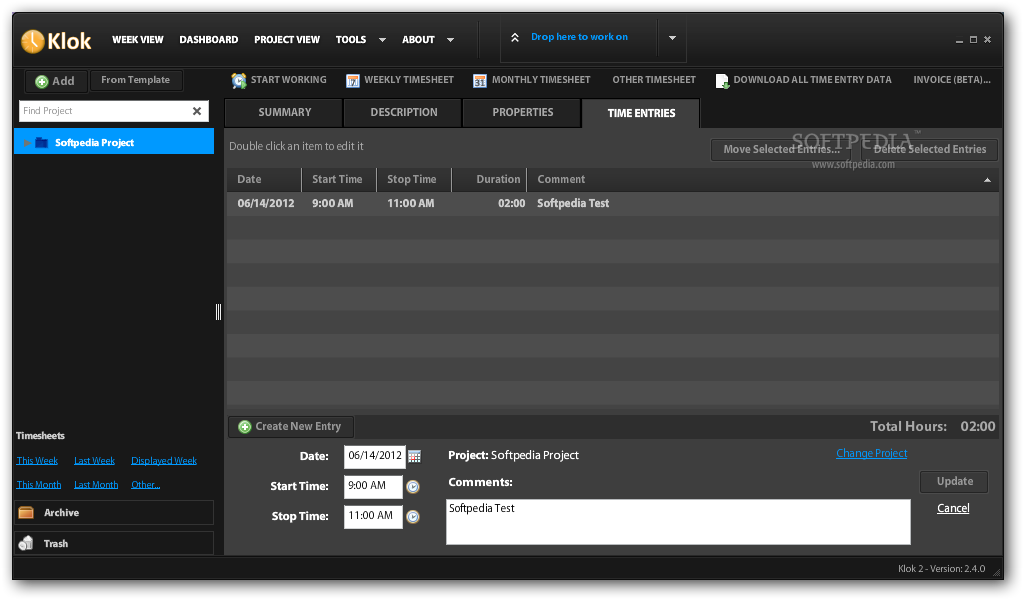Open the Weekly Timesheet
This screenshot has height=600, width=1024.
pos(409,80)
